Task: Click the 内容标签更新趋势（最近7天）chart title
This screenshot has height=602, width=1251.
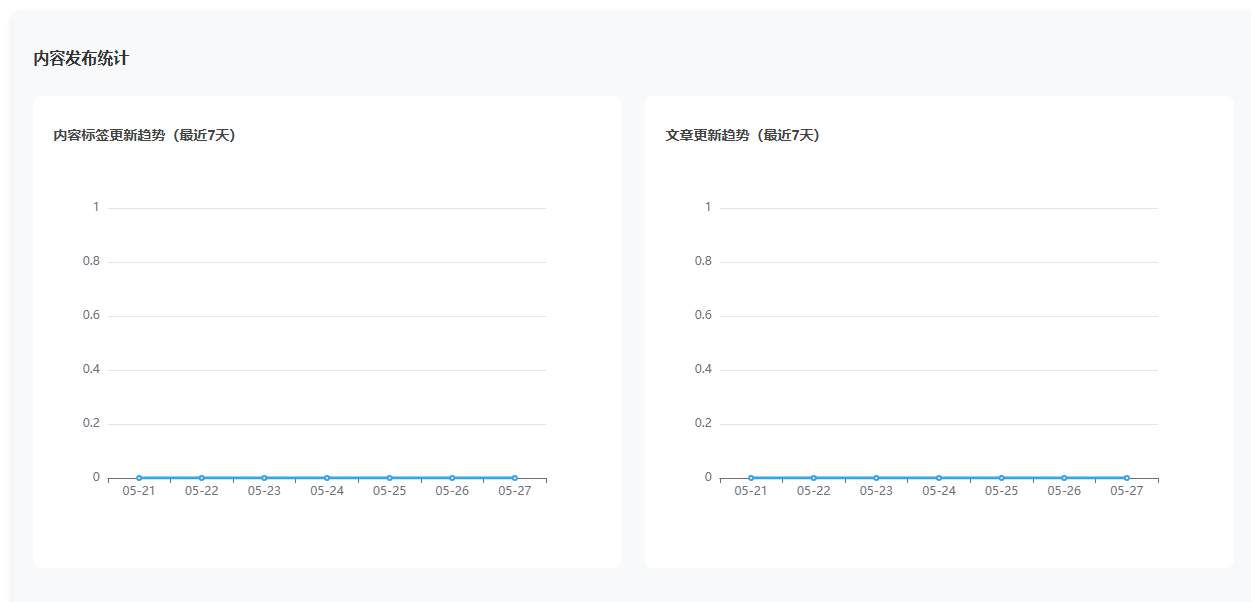Action: [144, 135]
